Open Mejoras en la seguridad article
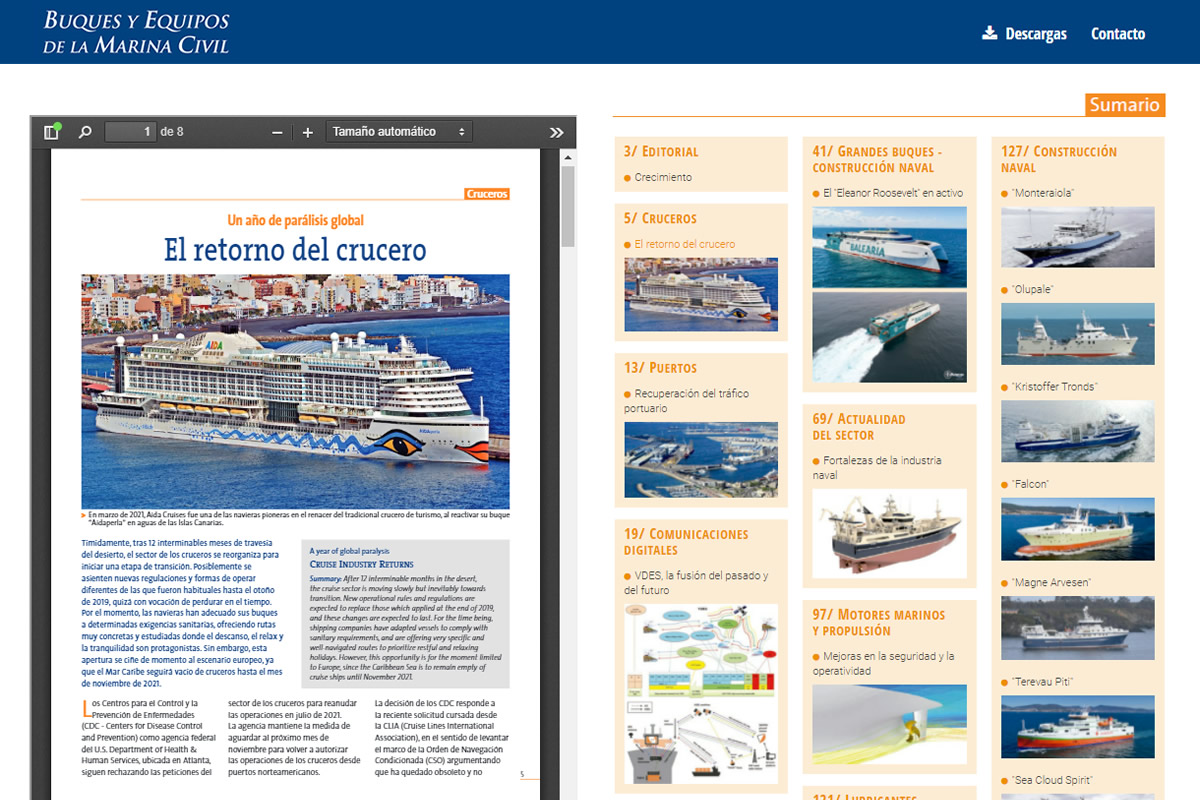Viewport: 1200px width, 800px height. click(x=884, y=664)
